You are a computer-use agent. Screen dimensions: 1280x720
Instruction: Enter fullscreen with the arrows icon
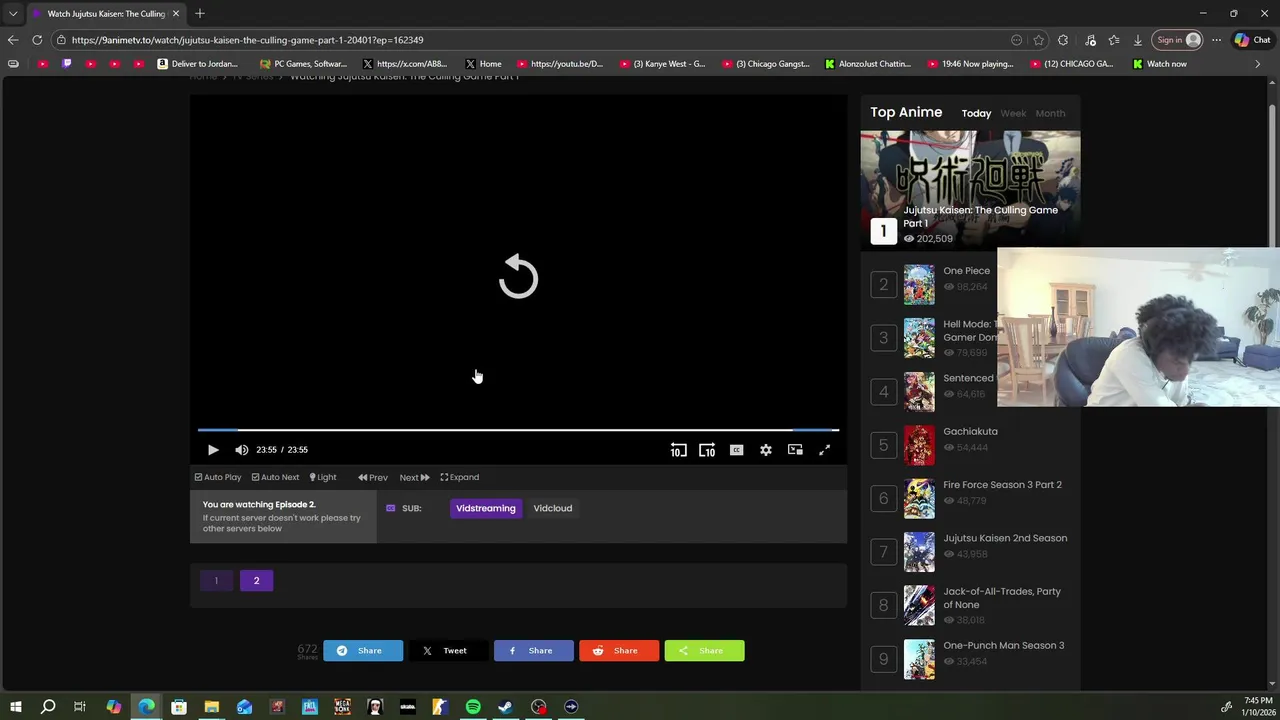point(824,450)
